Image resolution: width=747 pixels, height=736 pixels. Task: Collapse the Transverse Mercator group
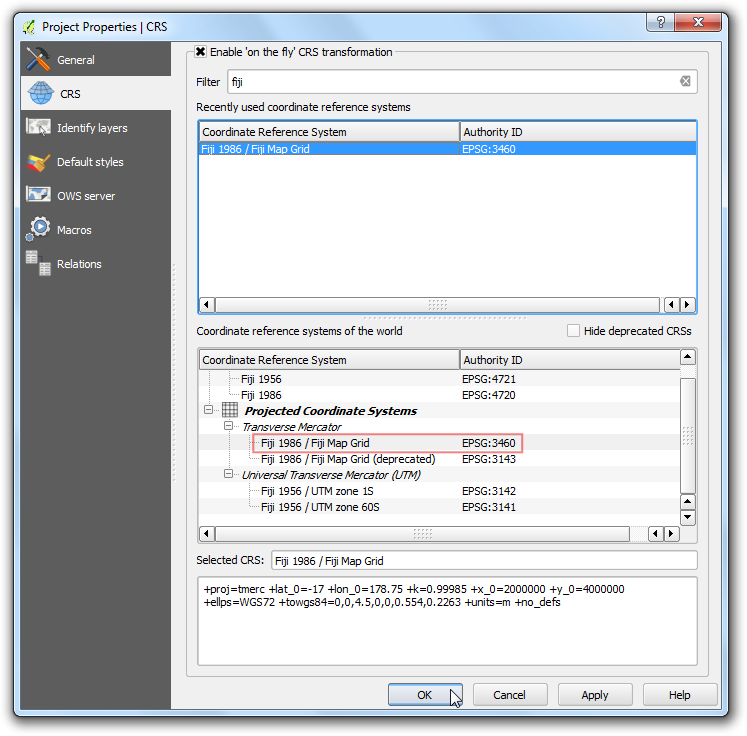[229, 427]
